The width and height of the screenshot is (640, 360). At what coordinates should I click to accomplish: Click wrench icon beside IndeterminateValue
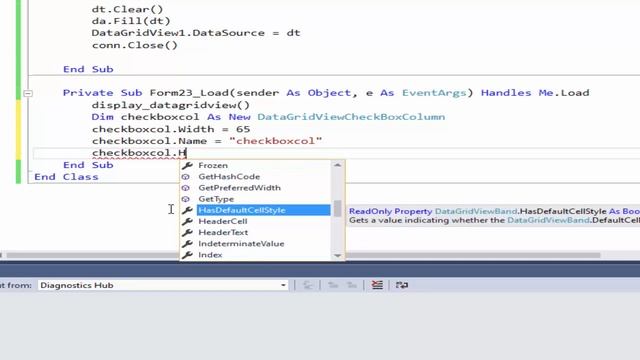pos(187,244)
